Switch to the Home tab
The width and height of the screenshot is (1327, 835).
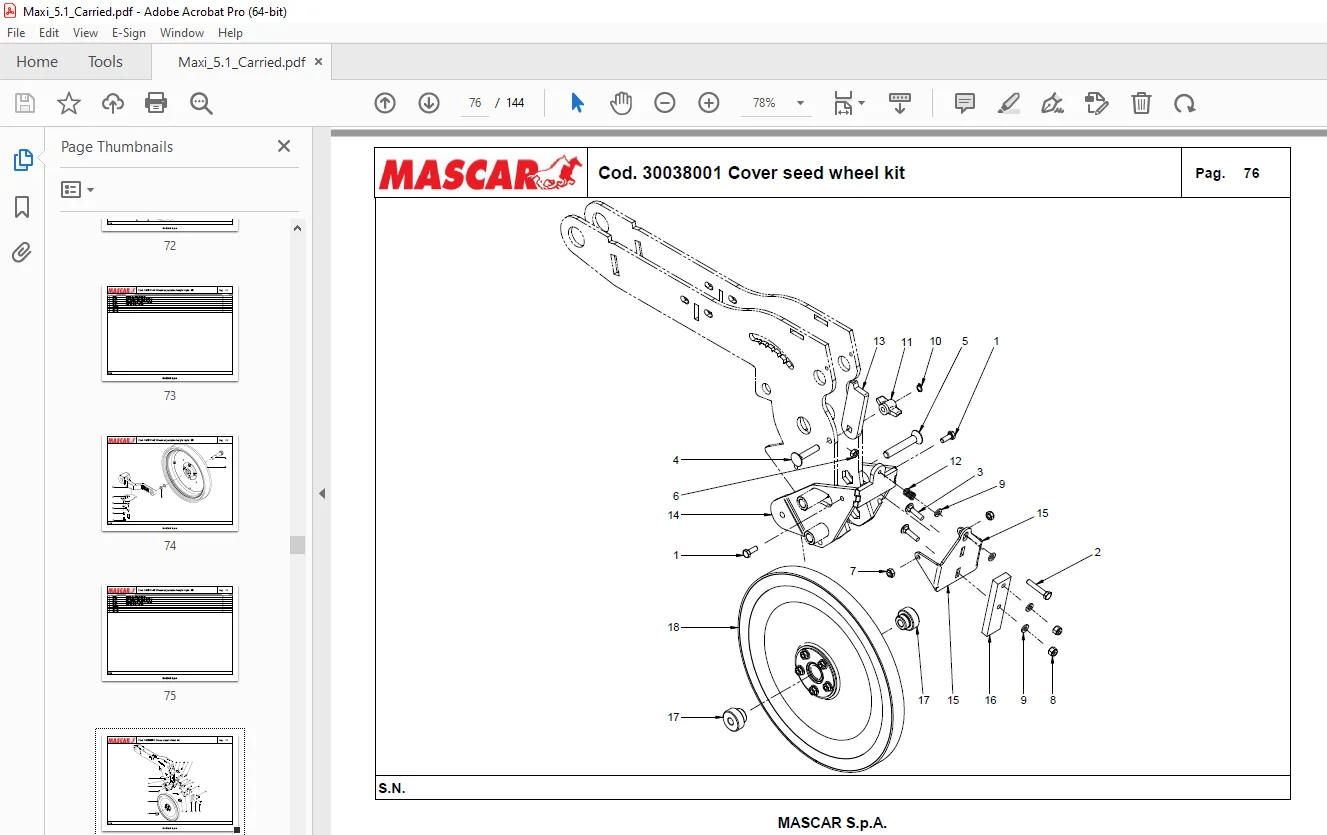click(x=37, y=62)
